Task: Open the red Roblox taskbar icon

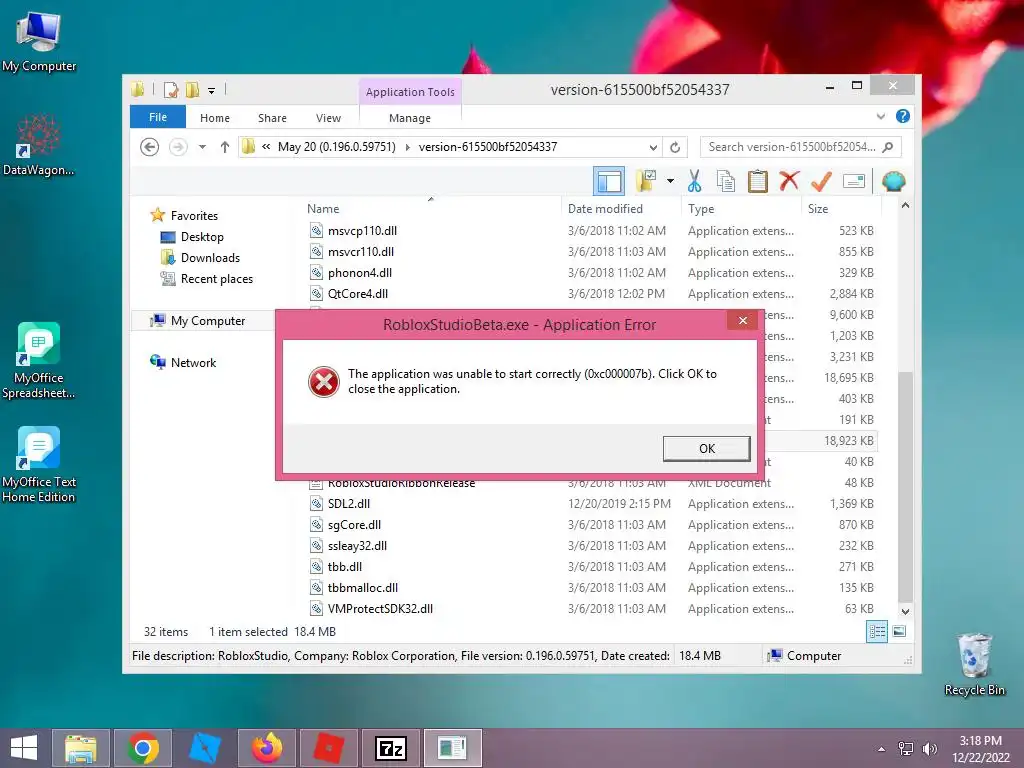Action: pyautogui.click(x=329, y=748)
